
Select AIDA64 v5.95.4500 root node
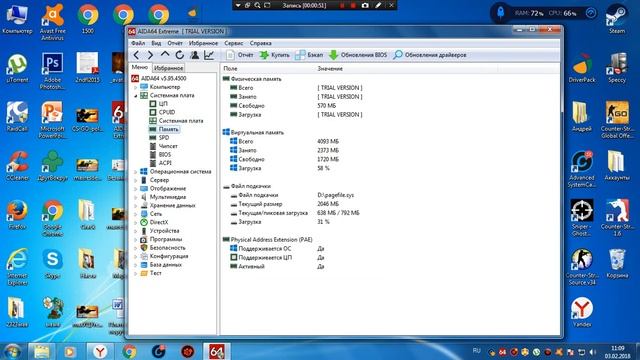[x=159, y=78]
